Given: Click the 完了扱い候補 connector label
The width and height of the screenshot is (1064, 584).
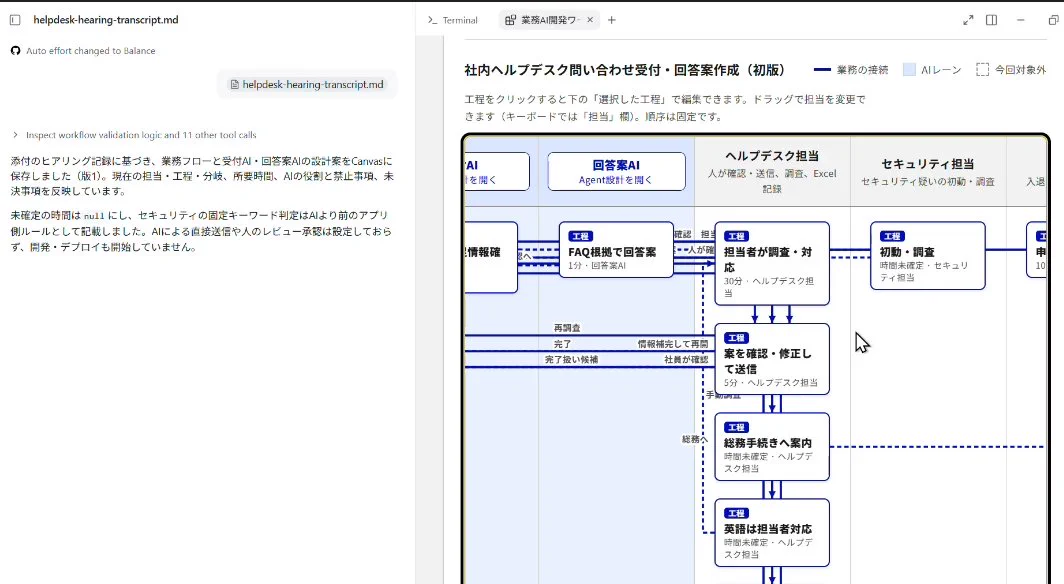Looking at the screenshot, I should coord(571,360).
